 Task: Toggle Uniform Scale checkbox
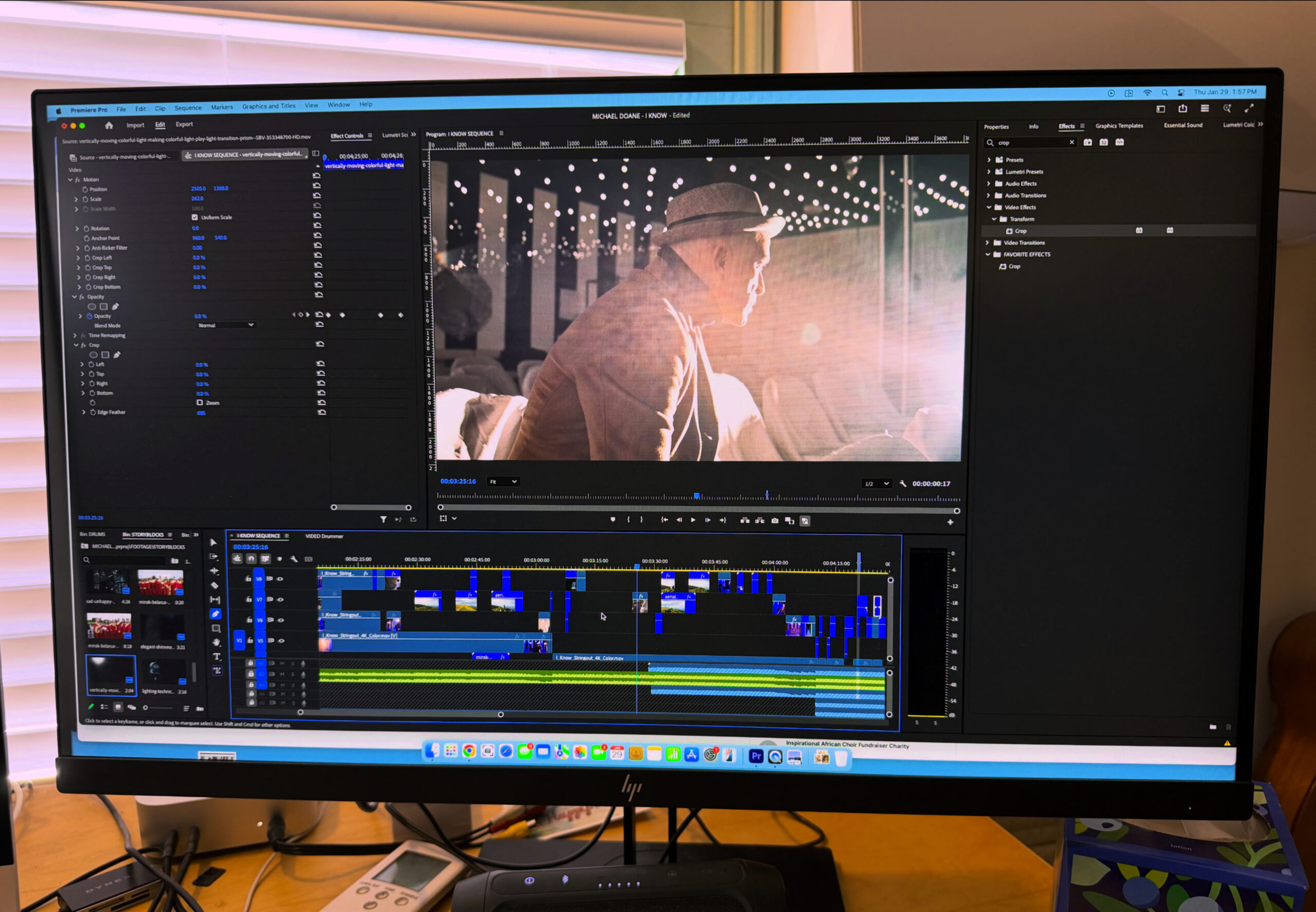[195, 217]
